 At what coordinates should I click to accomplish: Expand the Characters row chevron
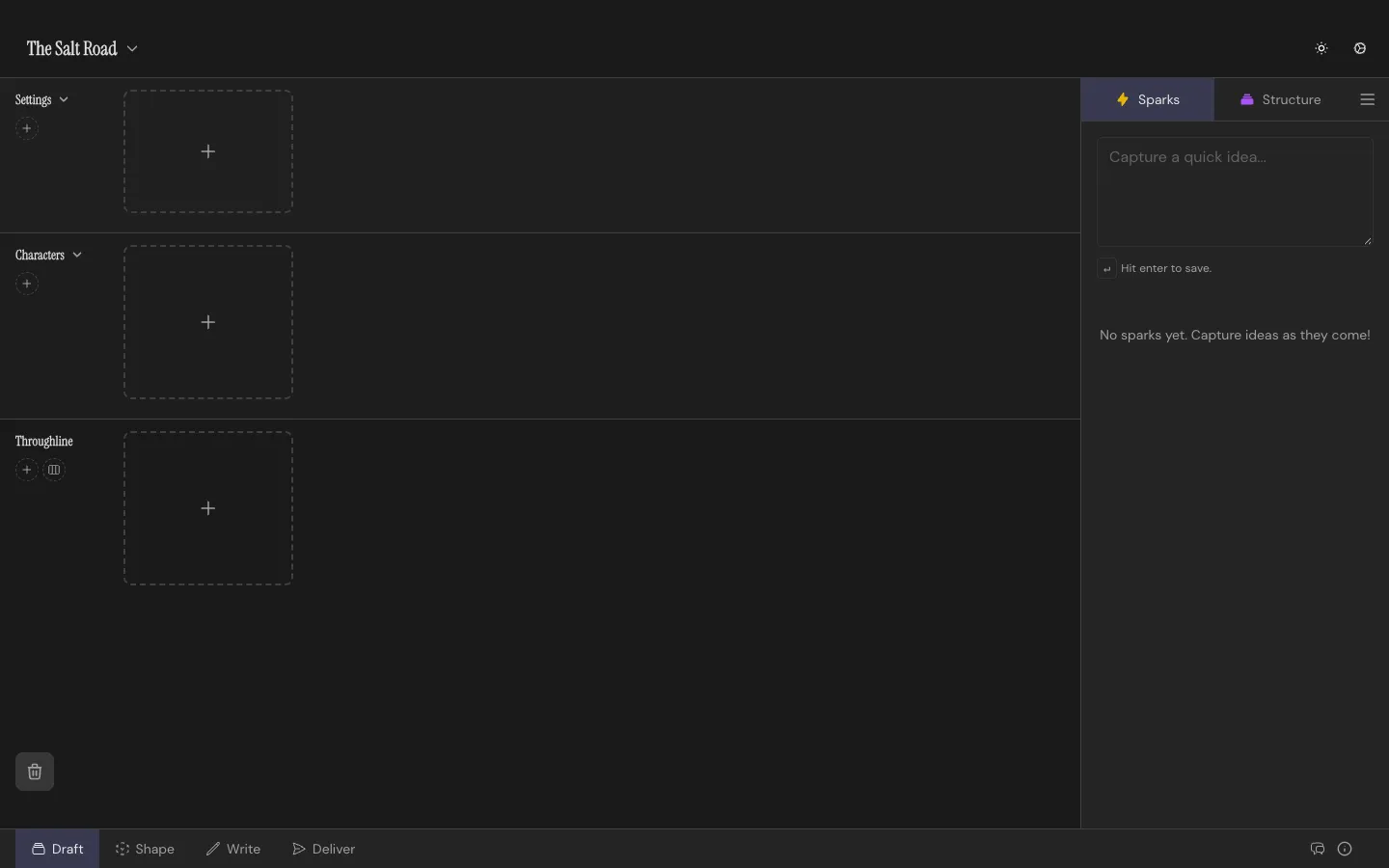click(x=77, y=255)
